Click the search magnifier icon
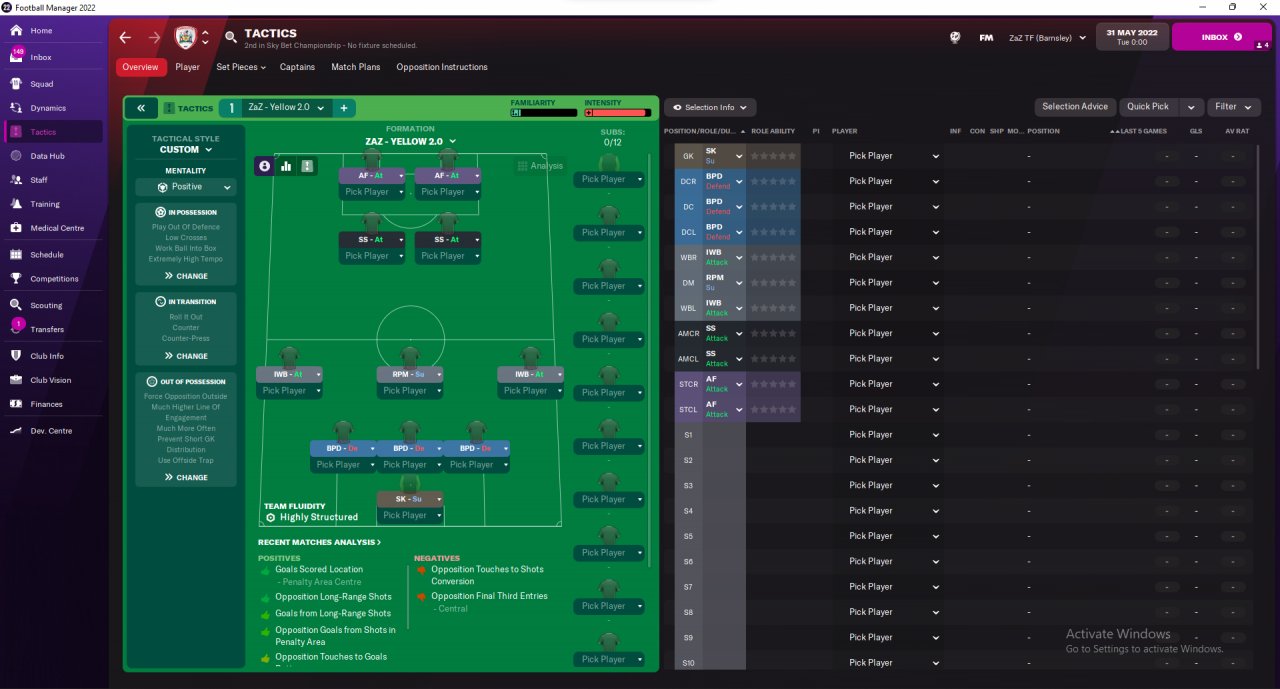This screenshot has width=1280, height=689. tap(231, 38)
